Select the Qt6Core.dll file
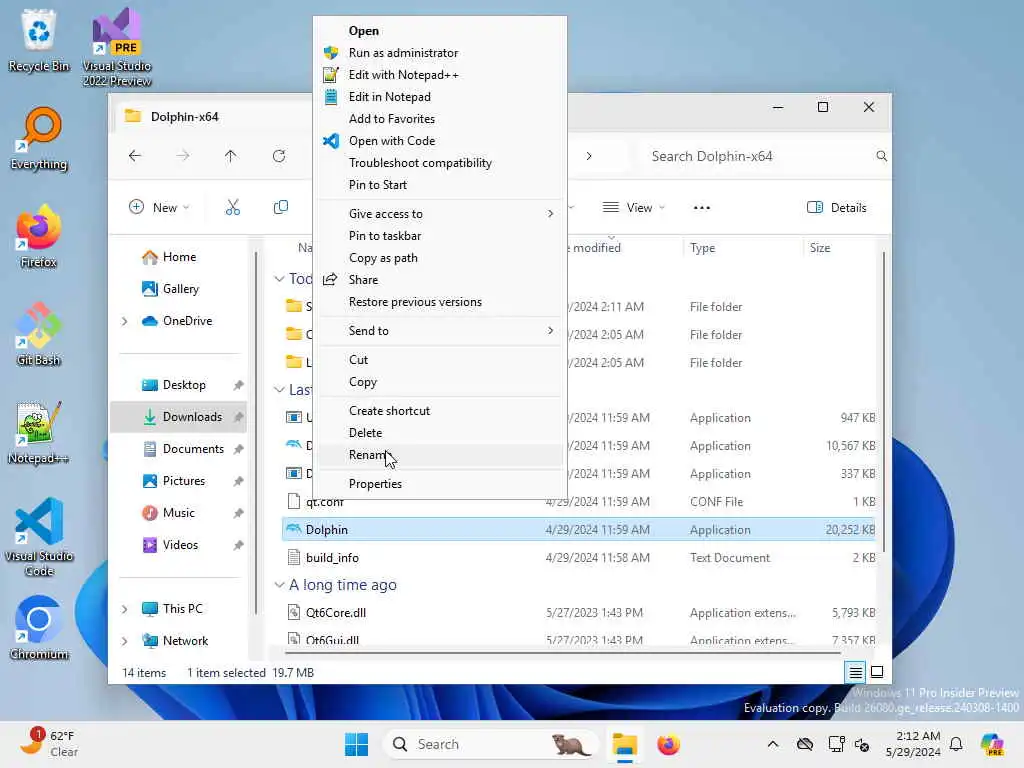This screenshot has width=1024, height=768. coord(579,613)
